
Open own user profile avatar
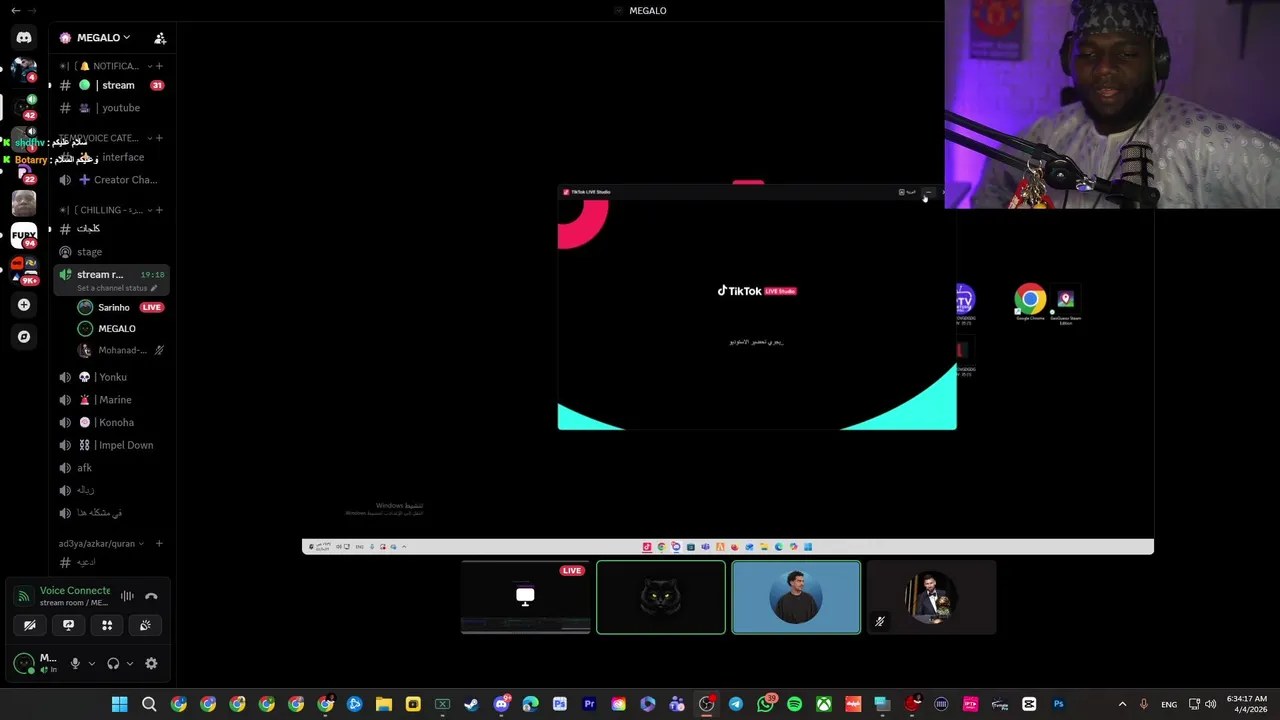pos(24,663)
